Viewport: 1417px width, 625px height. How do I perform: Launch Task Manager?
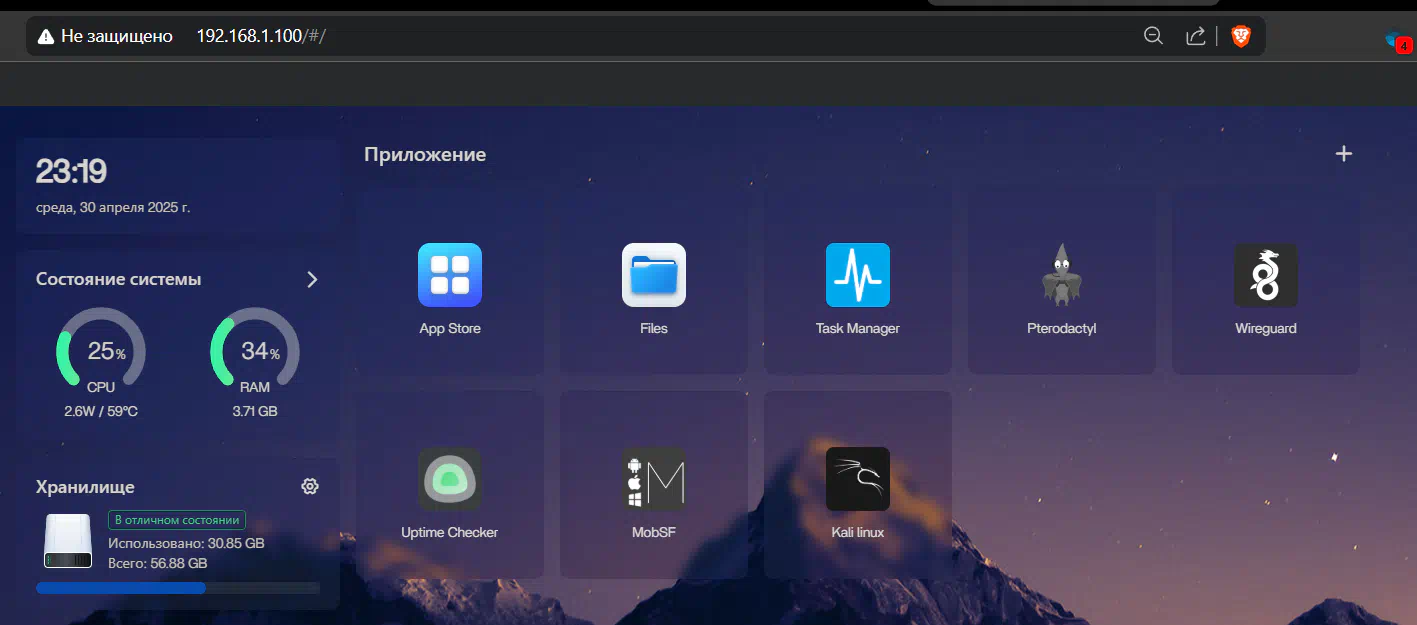click(x=858, y=275)
